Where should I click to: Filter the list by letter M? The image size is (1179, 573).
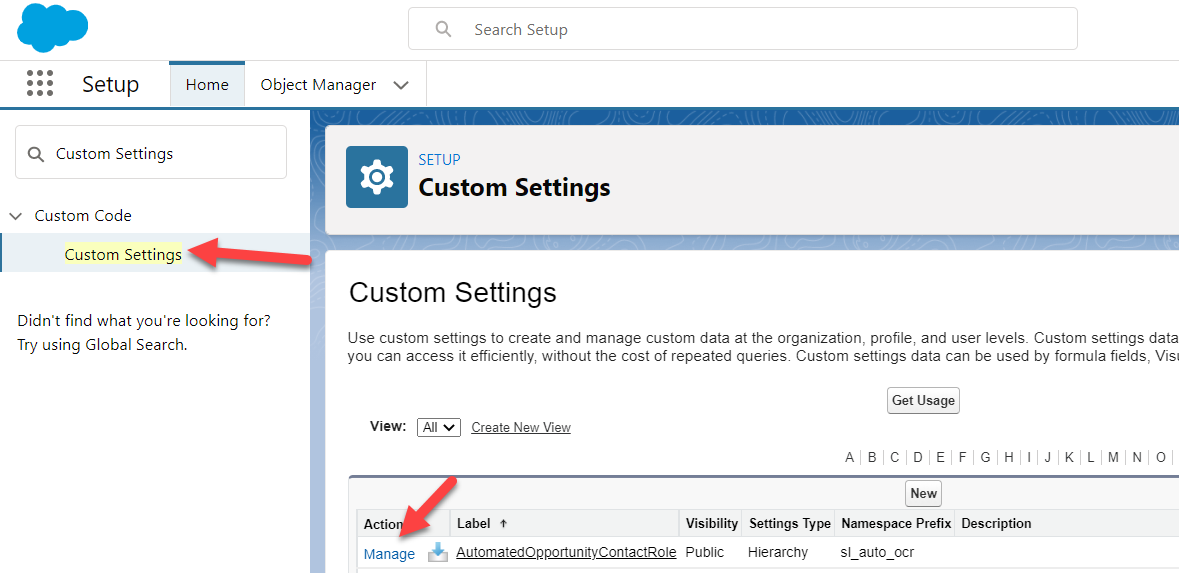(x=1113, y=457)
